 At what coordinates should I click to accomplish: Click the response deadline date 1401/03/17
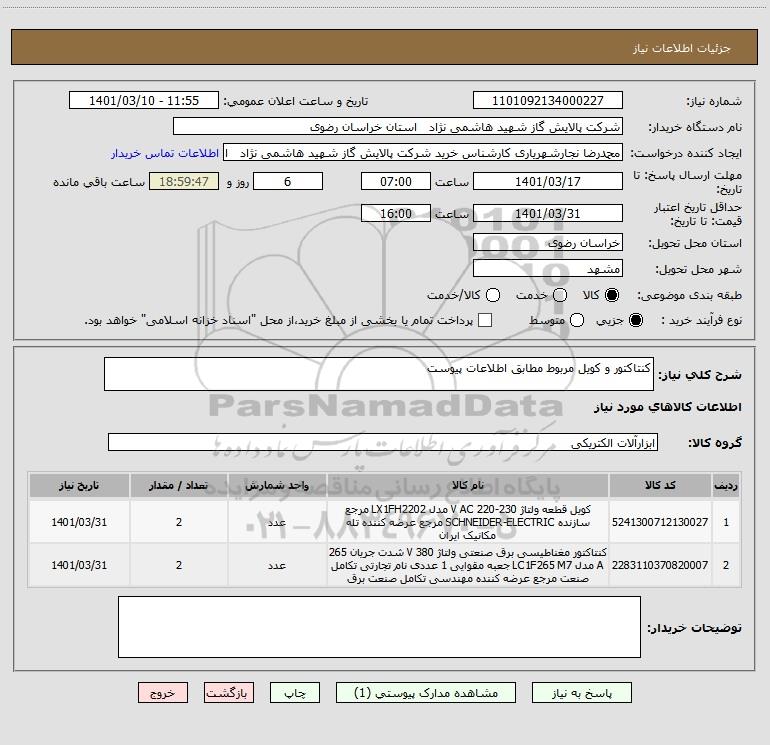pos(548,181)
